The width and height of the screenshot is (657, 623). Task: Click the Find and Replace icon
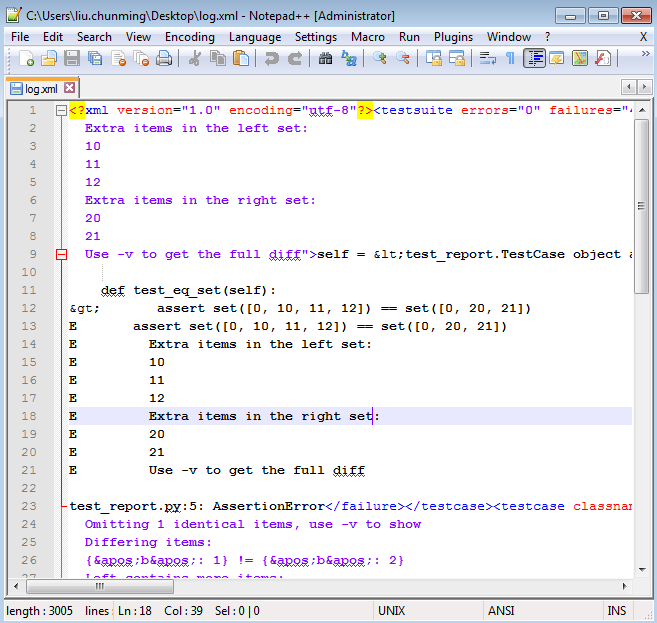coord(348,58)
